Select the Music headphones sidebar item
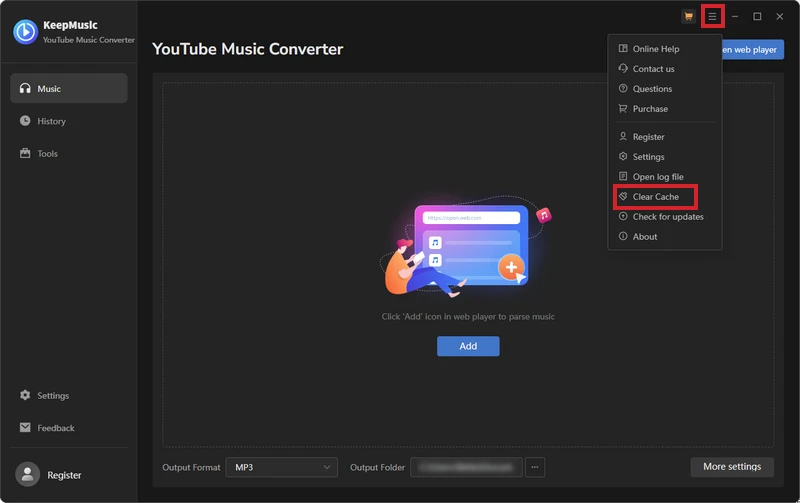The height and width of the screenshot is (503, 800). 69,88
